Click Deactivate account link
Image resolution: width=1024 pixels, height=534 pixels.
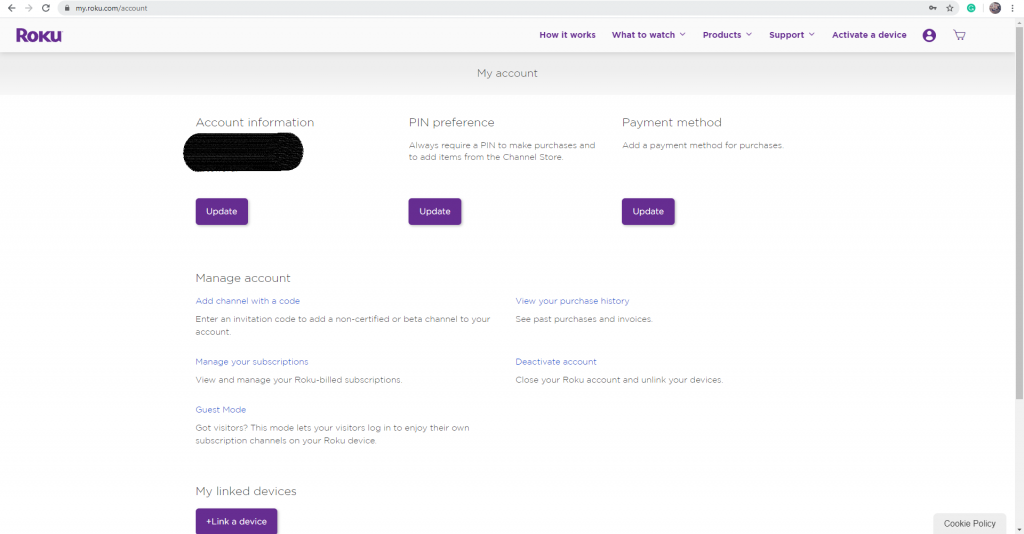click(556, 362)
